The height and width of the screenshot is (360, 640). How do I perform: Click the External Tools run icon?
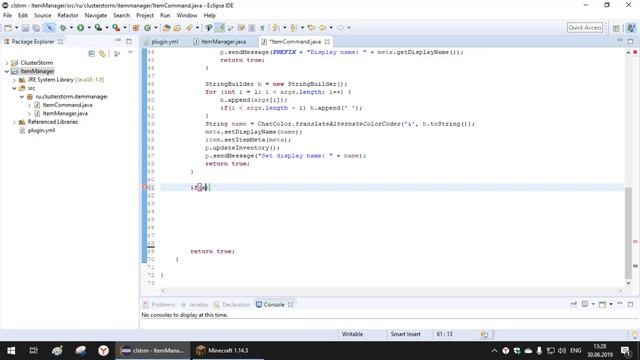click(116, 28)
